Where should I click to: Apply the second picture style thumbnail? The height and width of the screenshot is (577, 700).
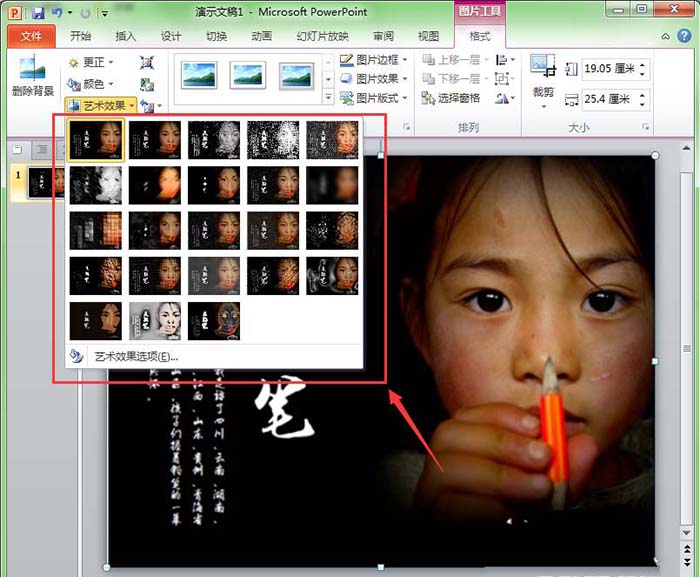click(x=248, y=75)
